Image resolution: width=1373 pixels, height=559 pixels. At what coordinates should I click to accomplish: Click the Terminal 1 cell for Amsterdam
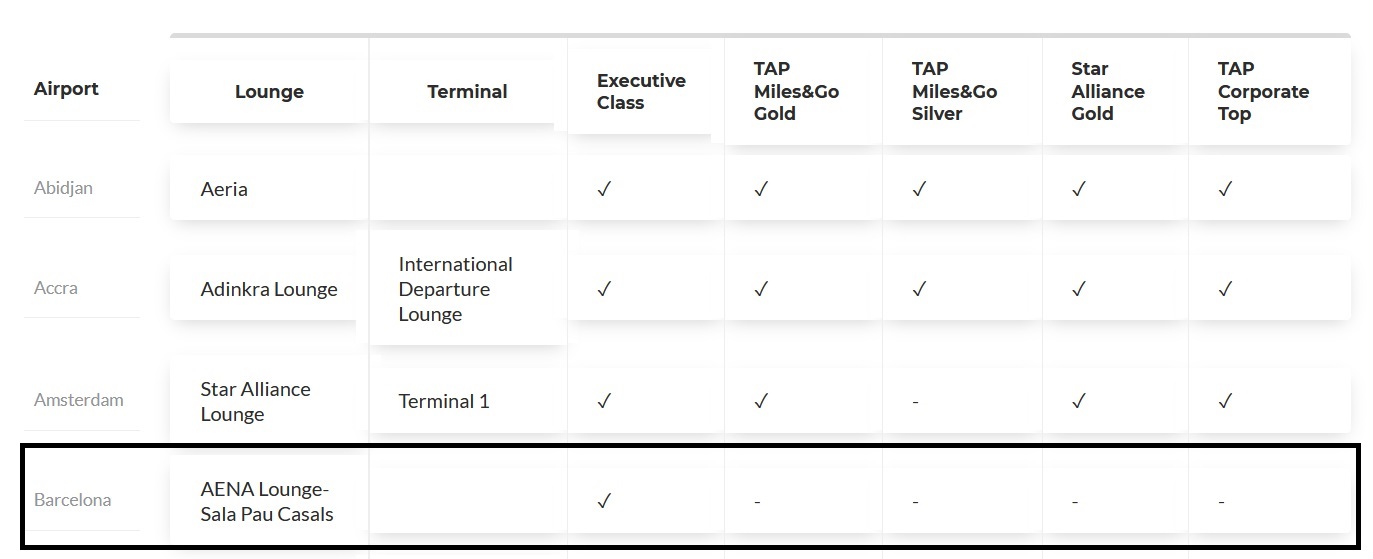pyautogui.click(x=444, y=401)
